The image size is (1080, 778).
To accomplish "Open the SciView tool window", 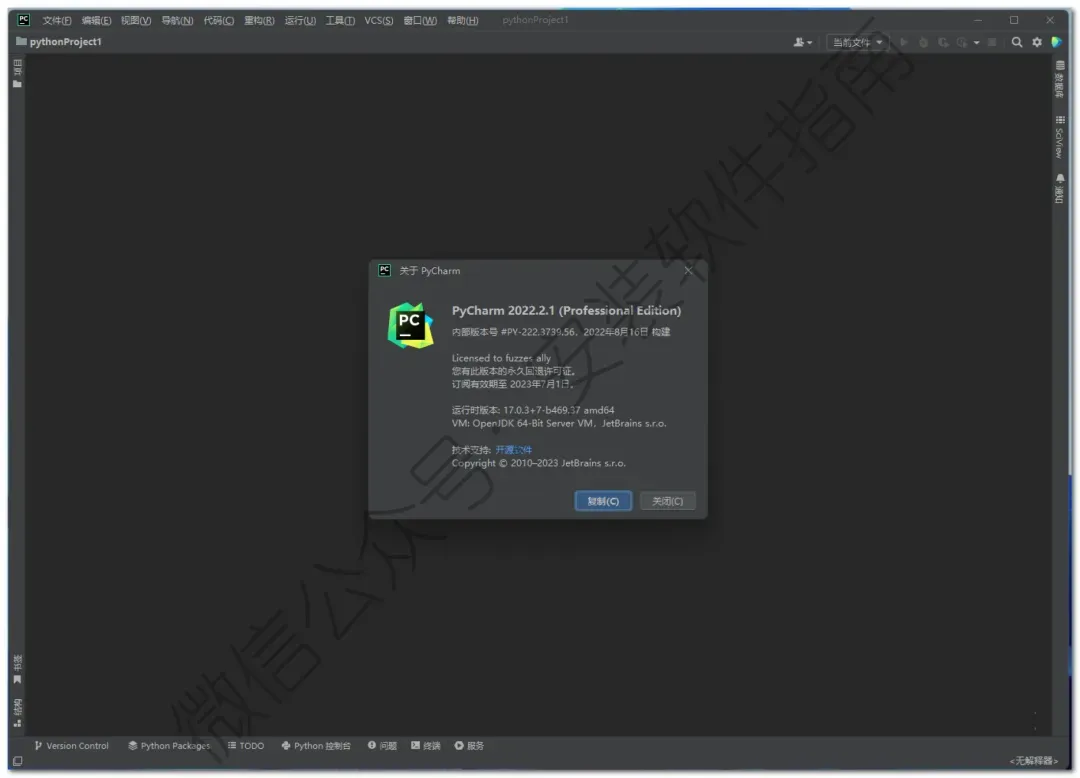I will pos(1059,136).
